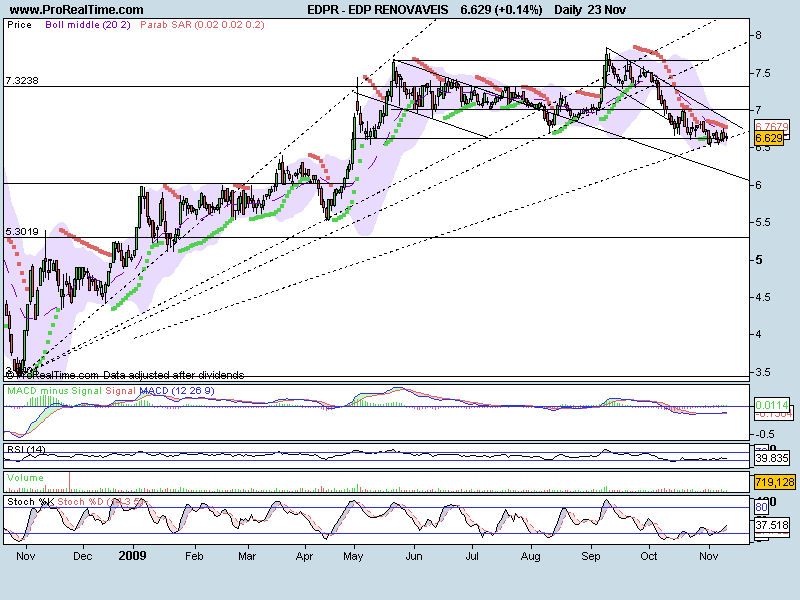This screenshot has width=800, height=600.
Task: Click the Nov label preceding Dec on time axis
Action: click(x=26, y=556)
